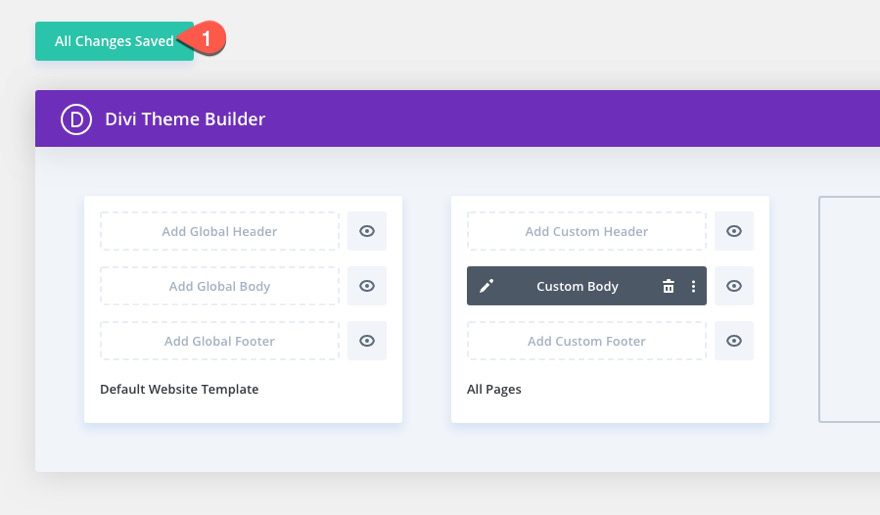Add a Custom Header
This screenshot has height=515, width=880.
click(586, 231)
